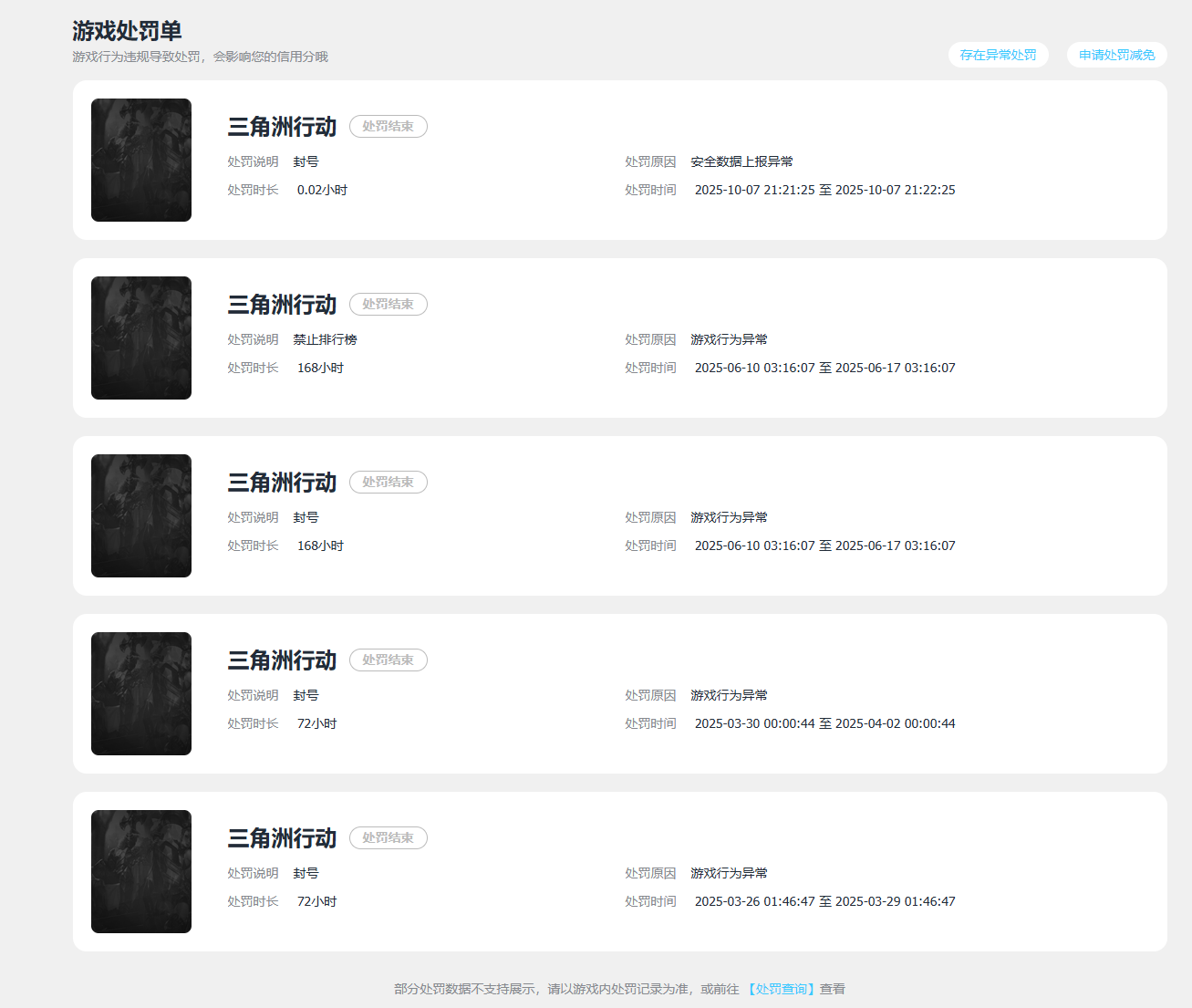Click the 封号 description on the 2025-03-30 card

pyautogui.click(x=306, y=695)
